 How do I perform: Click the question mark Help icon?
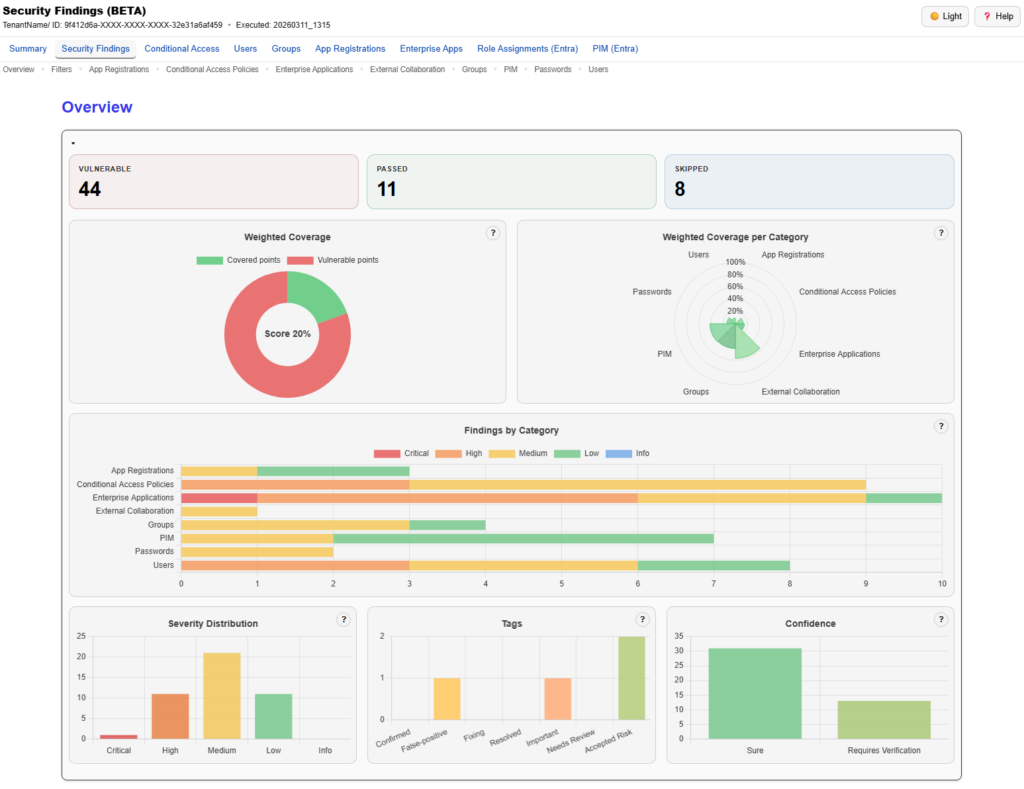click(986, 16)
